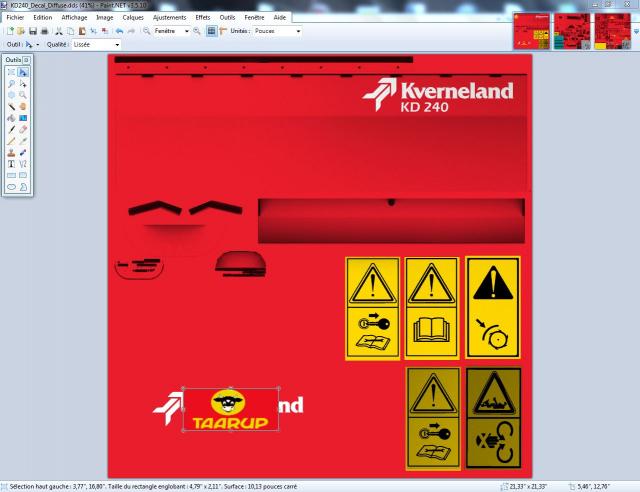Switch to the third open image thumbnail

point(613,31)
